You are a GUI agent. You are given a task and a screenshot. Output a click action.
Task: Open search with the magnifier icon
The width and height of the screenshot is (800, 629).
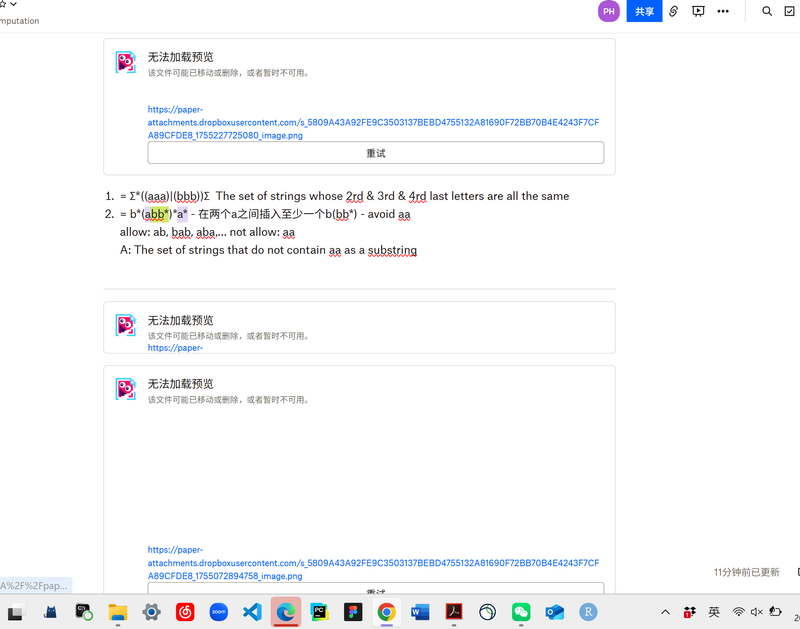click(x=767, y=11)
